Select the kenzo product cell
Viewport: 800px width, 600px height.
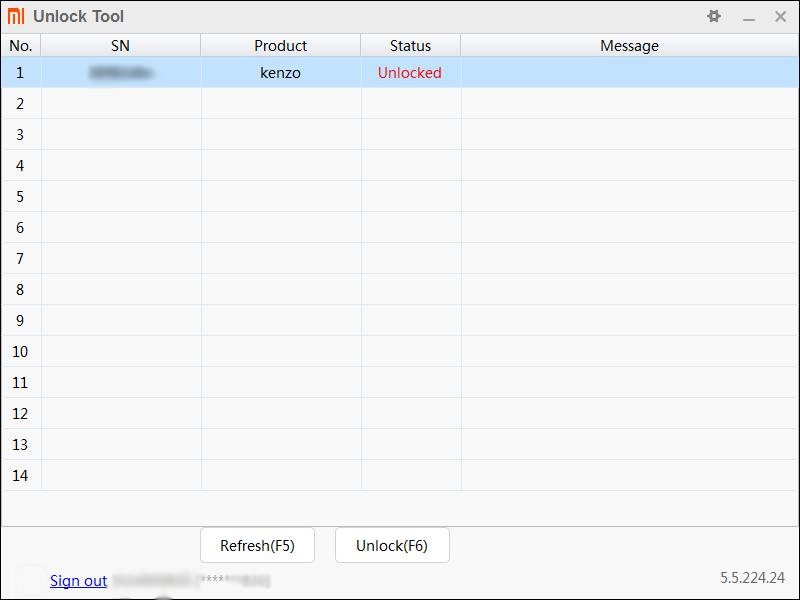281,72
